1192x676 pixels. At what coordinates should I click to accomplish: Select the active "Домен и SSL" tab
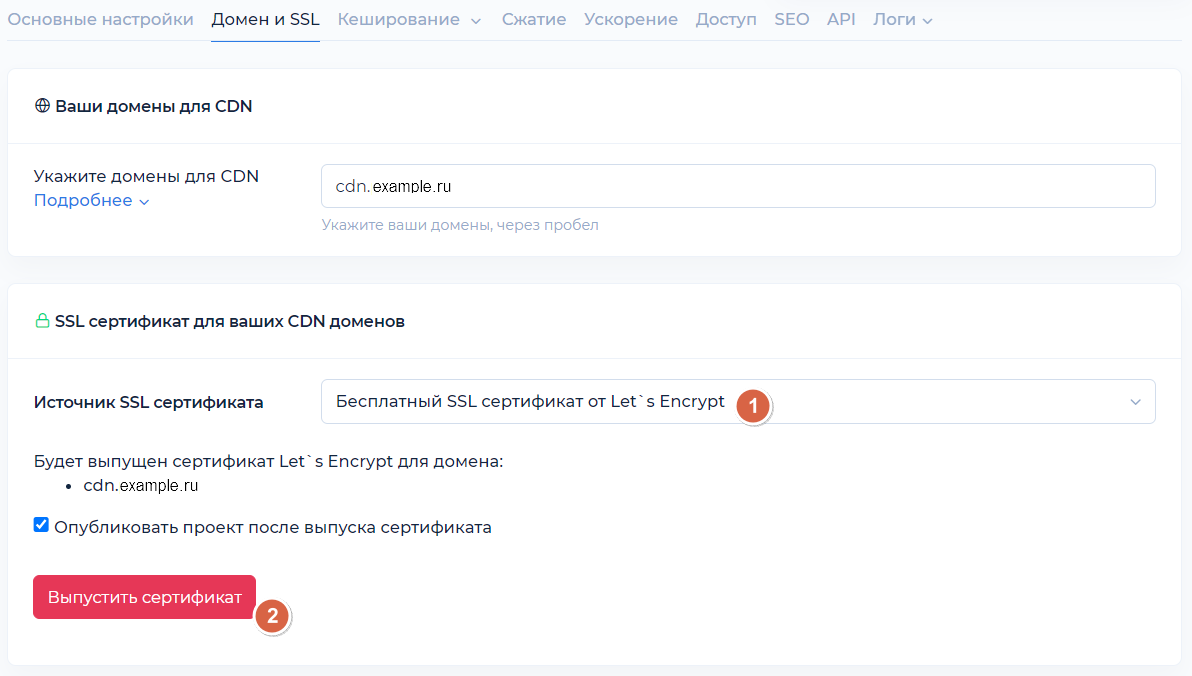[265, 18]
